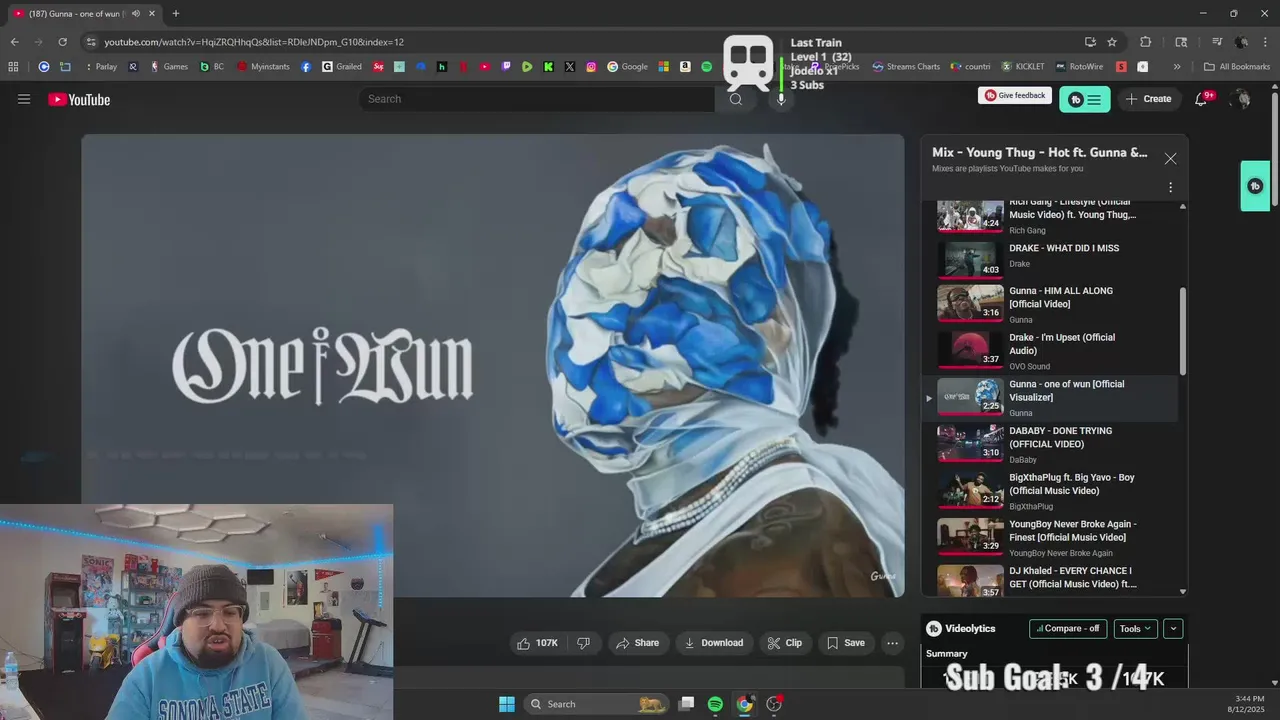
Task: Click the Chrome address bar URL
Action: click(x=254, y=42)
